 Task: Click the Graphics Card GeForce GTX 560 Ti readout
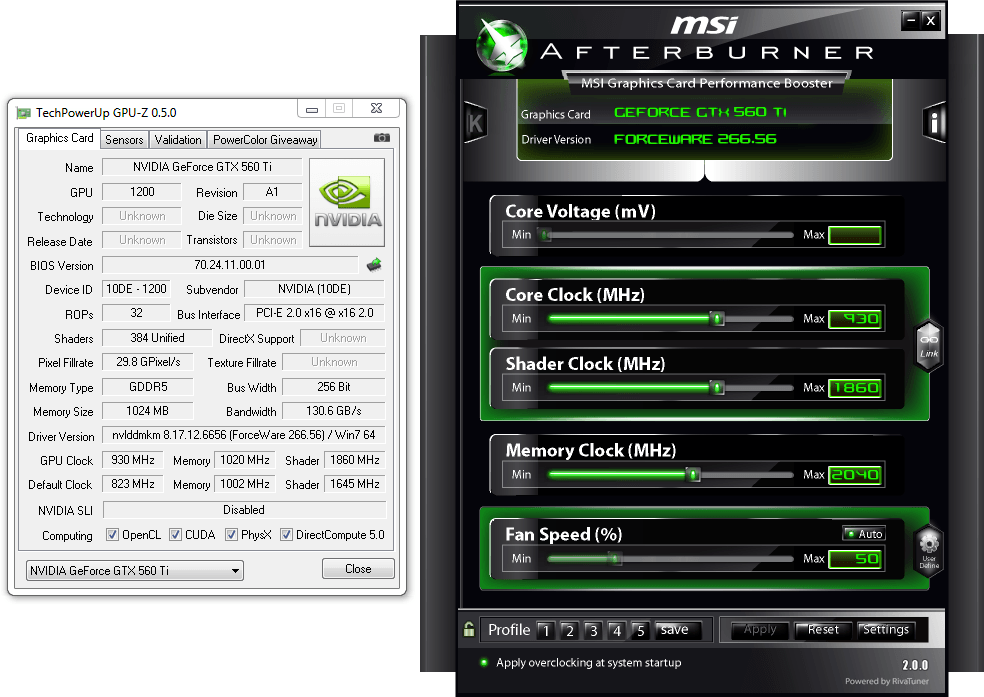click(700, 112)
